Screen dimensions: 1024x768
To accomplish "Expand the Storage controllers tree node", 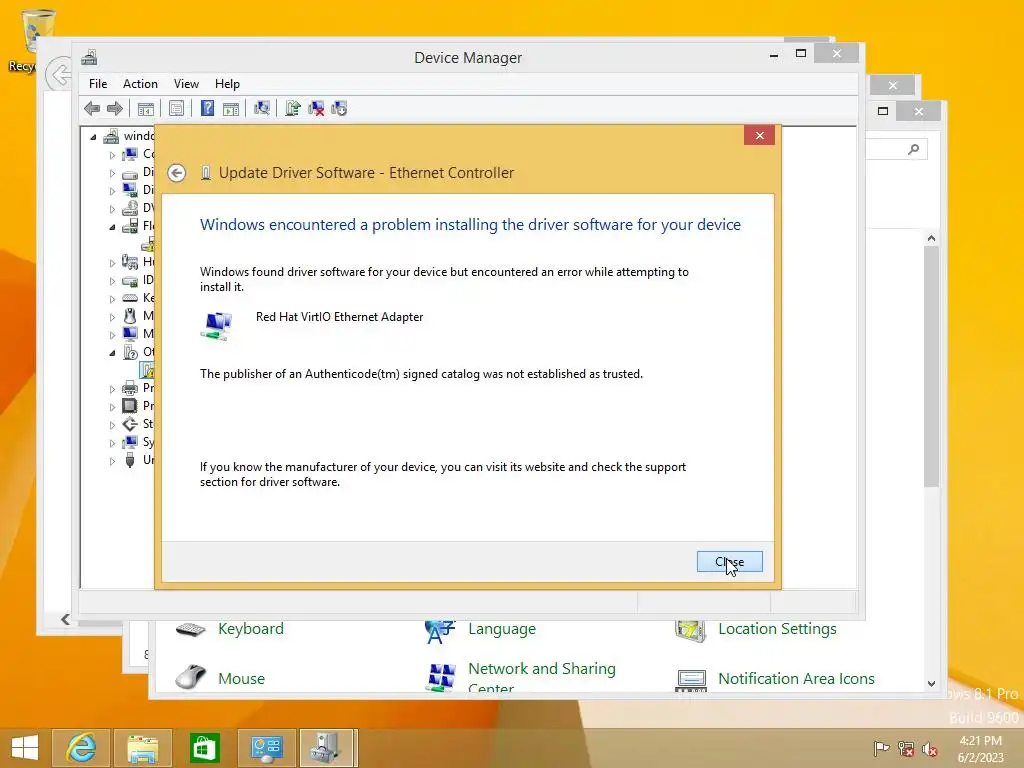I will coord(112,425).
